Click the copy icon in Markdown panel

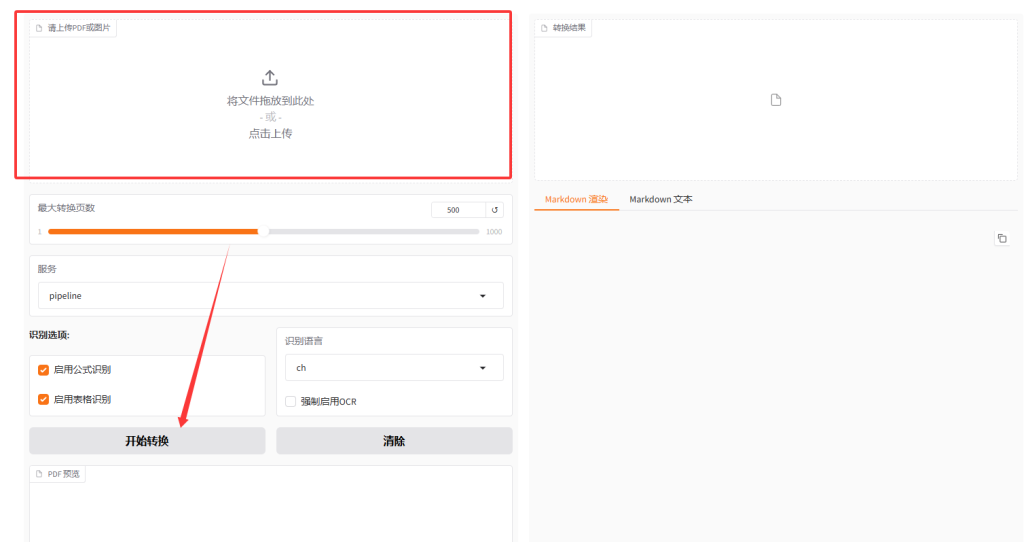click(x=1002, y=238)
